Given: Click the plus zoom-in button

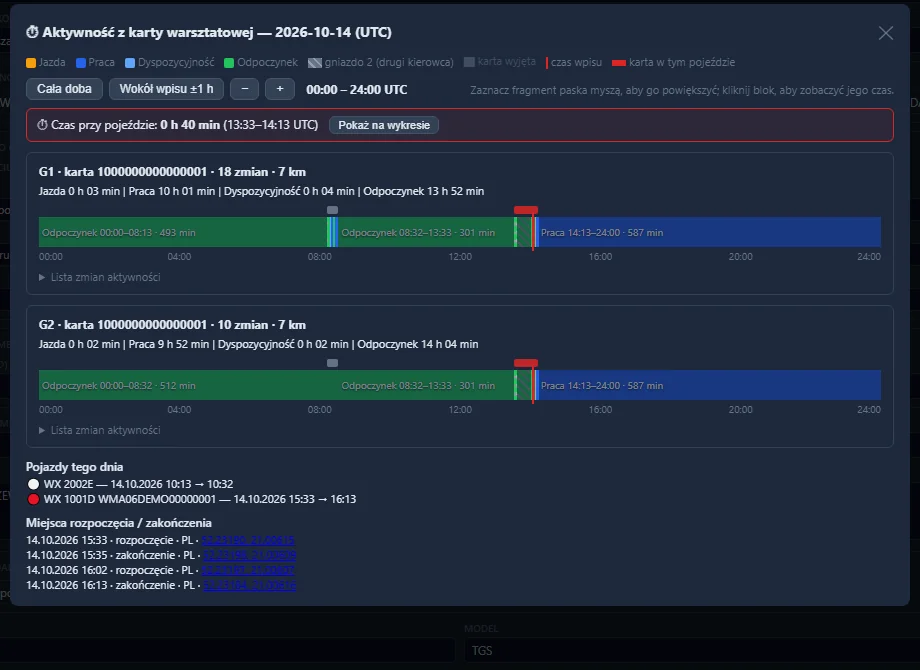Looking at the screenshot, I should 280,89.
